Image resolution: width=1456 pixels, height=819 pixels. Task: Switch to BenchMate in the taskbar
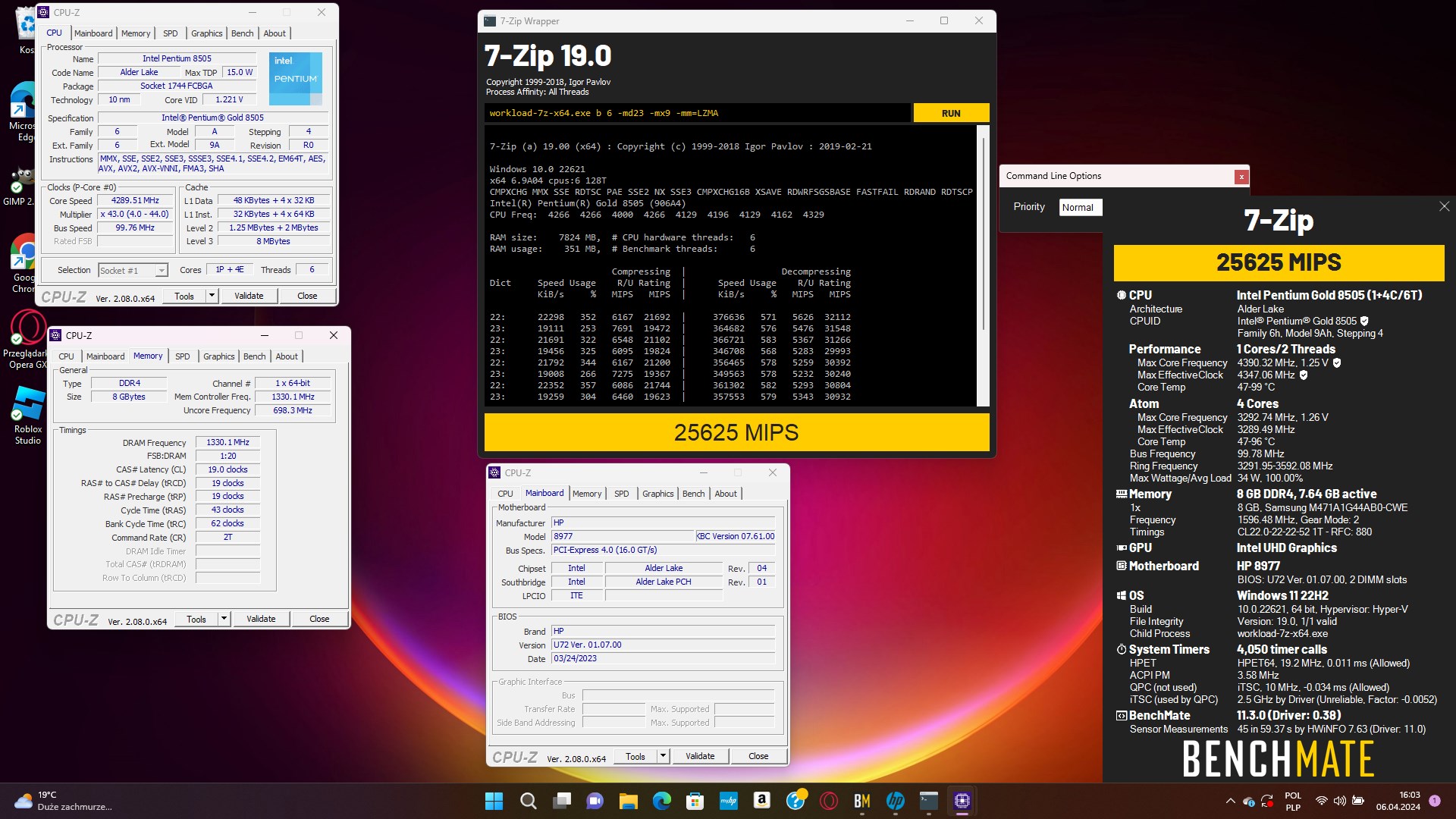[862, 801]
